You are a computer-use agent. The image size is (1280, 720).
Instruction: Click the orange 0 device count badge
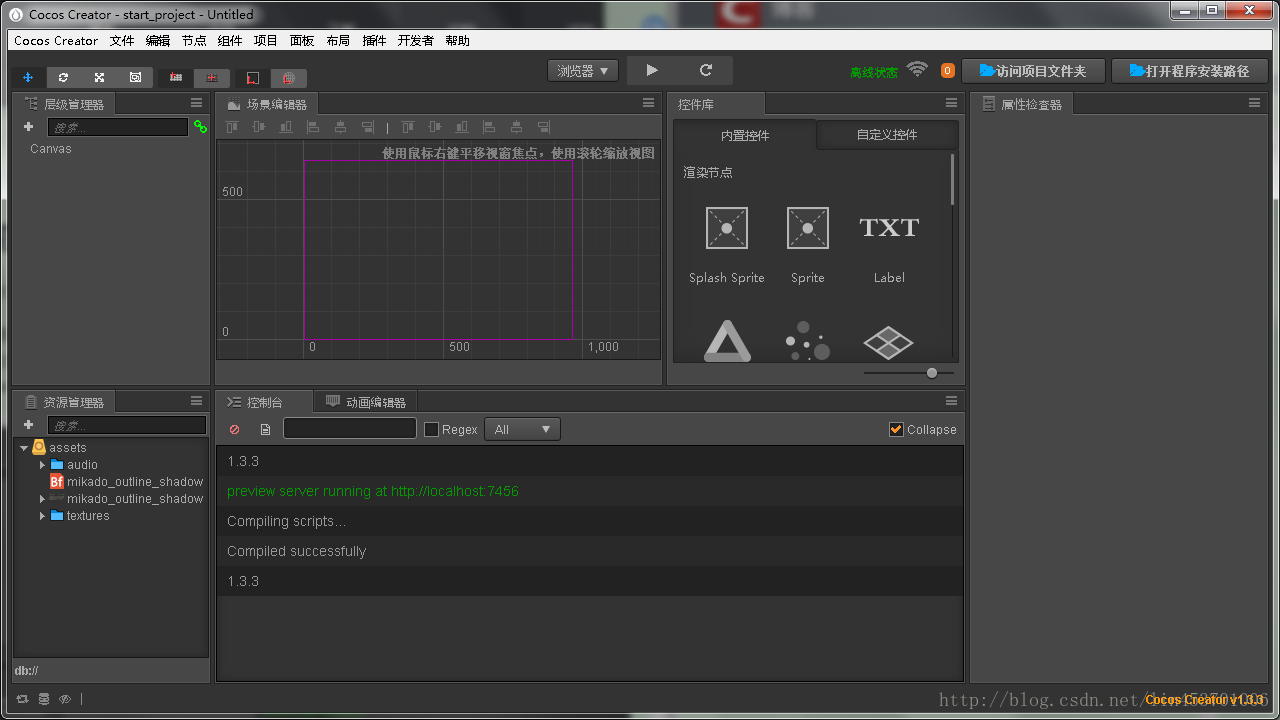tap(948, 70)
